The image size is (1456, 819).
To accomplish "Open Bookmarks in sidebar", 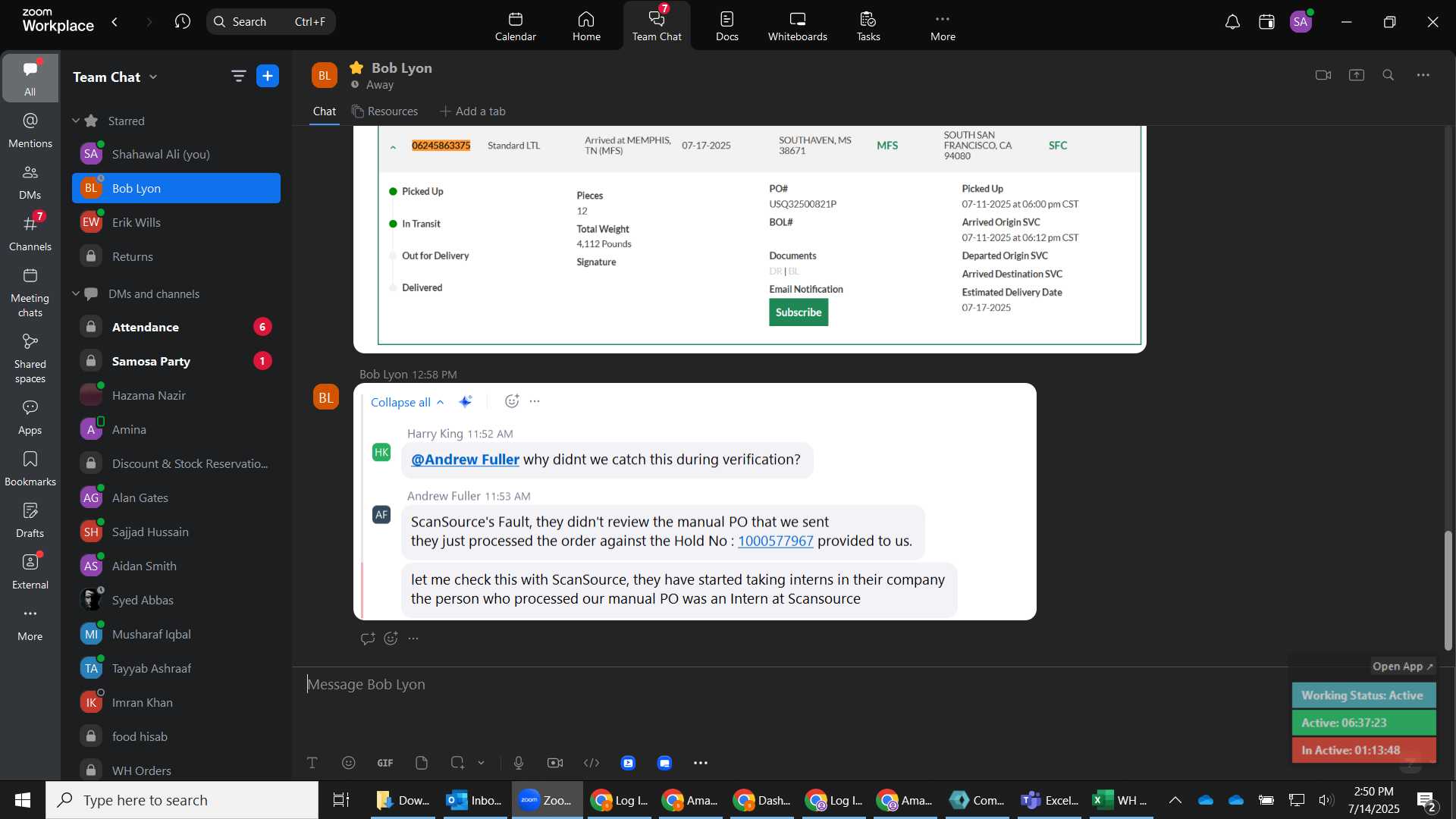I will [x=30, y=469].
